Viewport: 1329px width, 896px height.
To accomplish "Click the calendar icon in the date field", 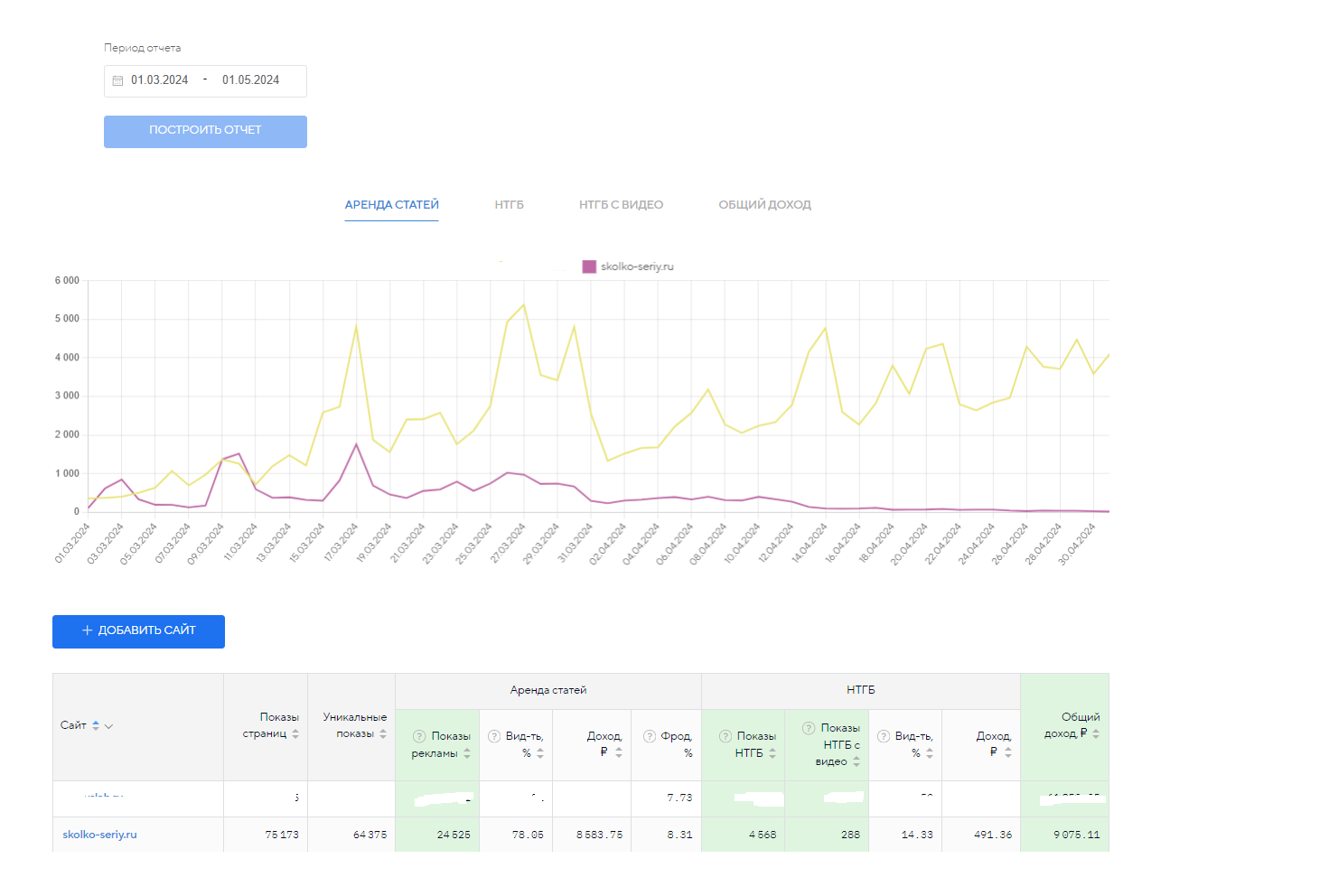I will point(117,80).
